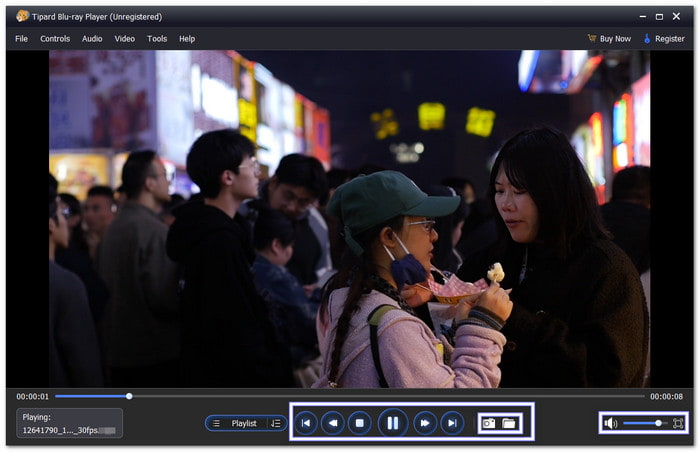Click the rewind button
This screenshot has height=452, width=700.
(x=333, y=423)
